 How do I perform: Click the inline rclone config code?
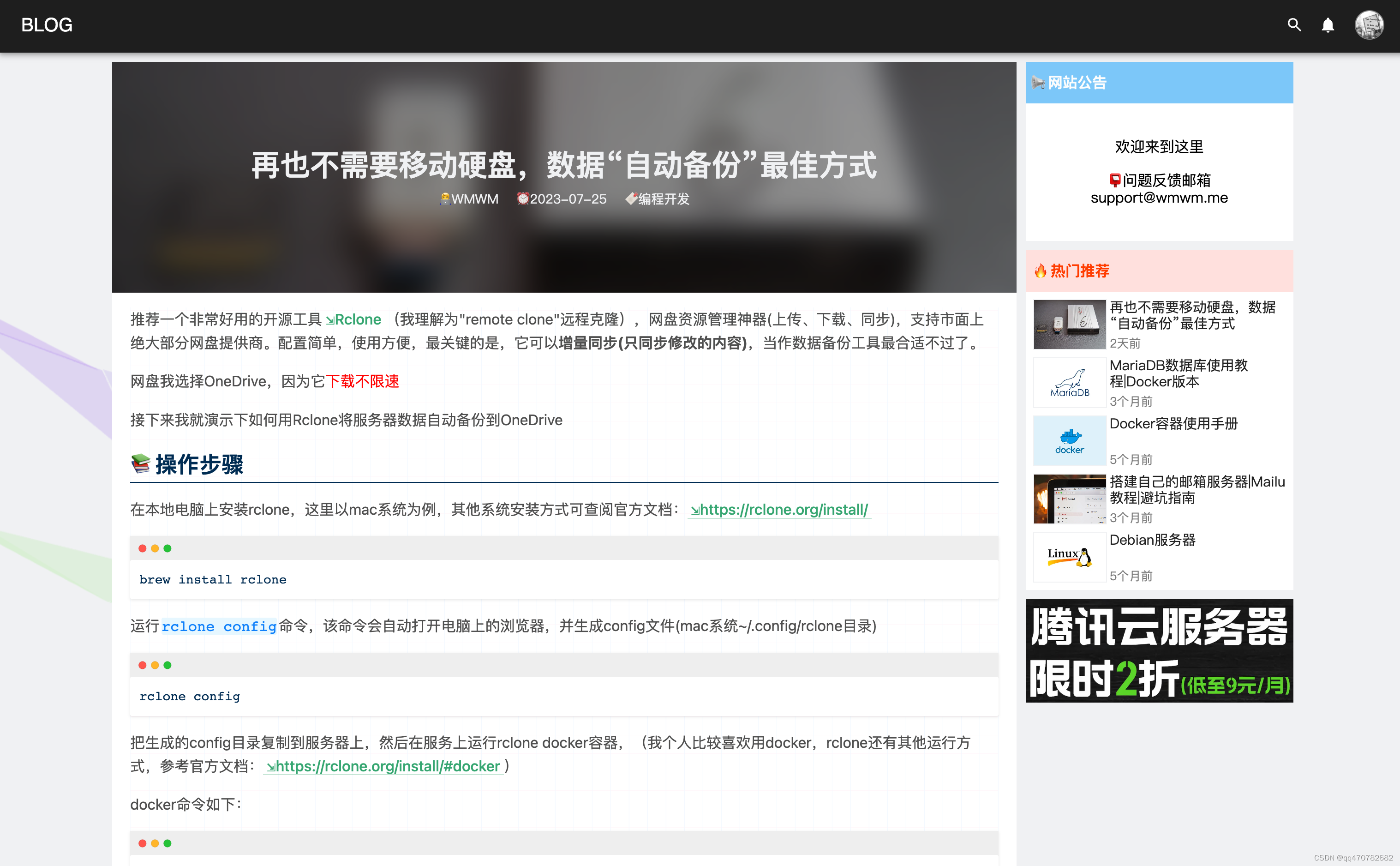pyautogui.click(x=219, y=626)
